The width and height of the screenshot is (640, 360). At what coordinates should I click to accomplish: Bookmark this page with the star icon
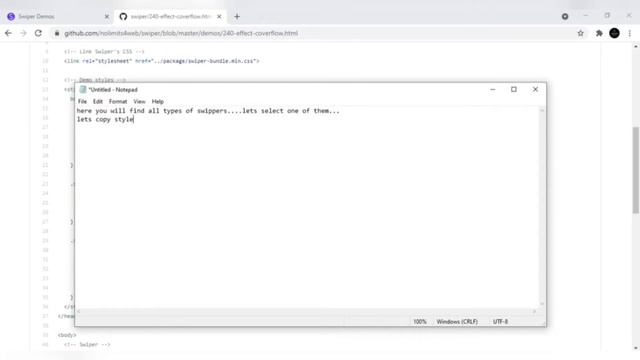pos(580,33)
